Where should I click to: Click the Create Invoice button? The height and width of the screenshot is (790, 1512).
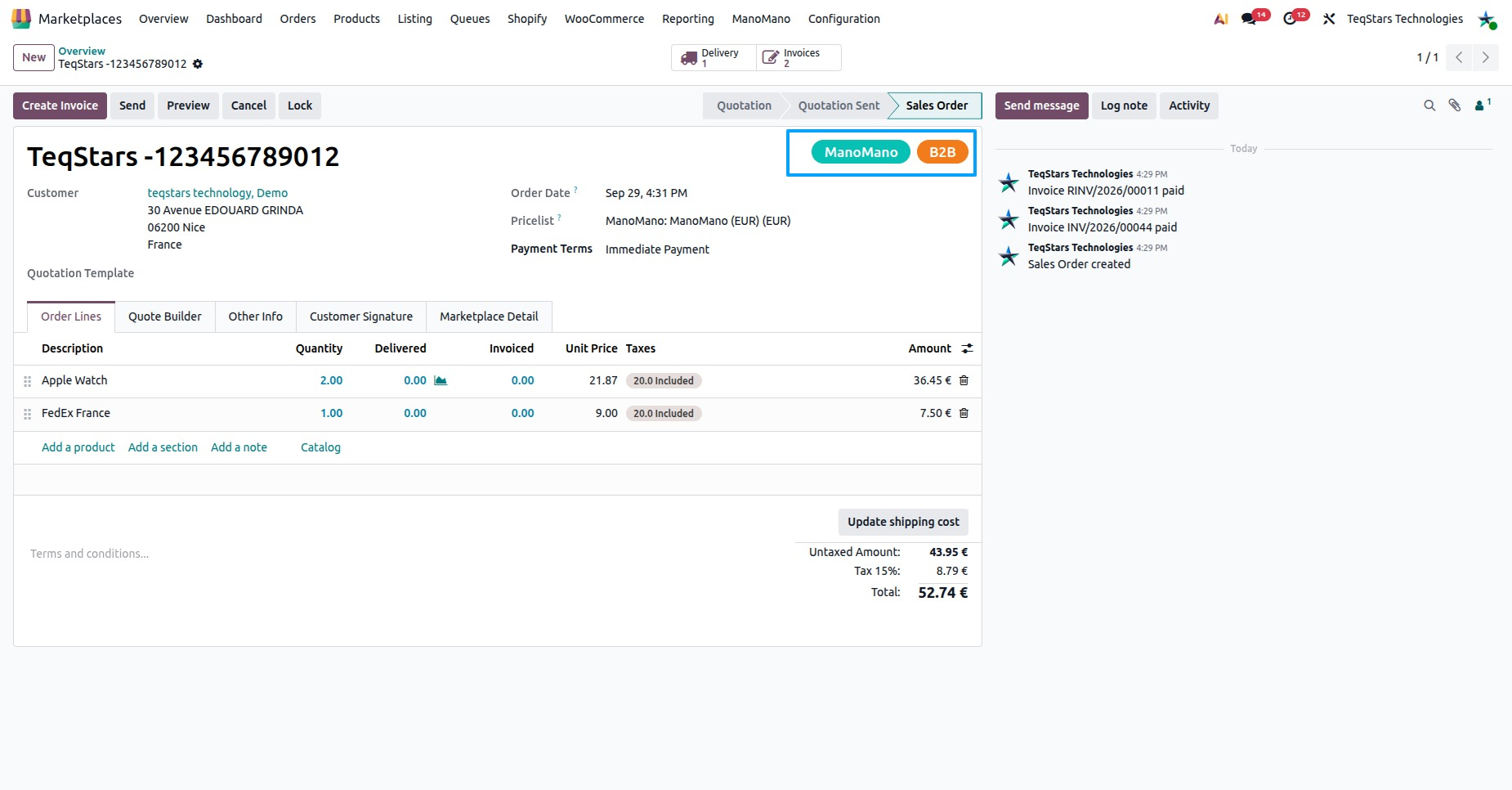(x=60, y=105)
